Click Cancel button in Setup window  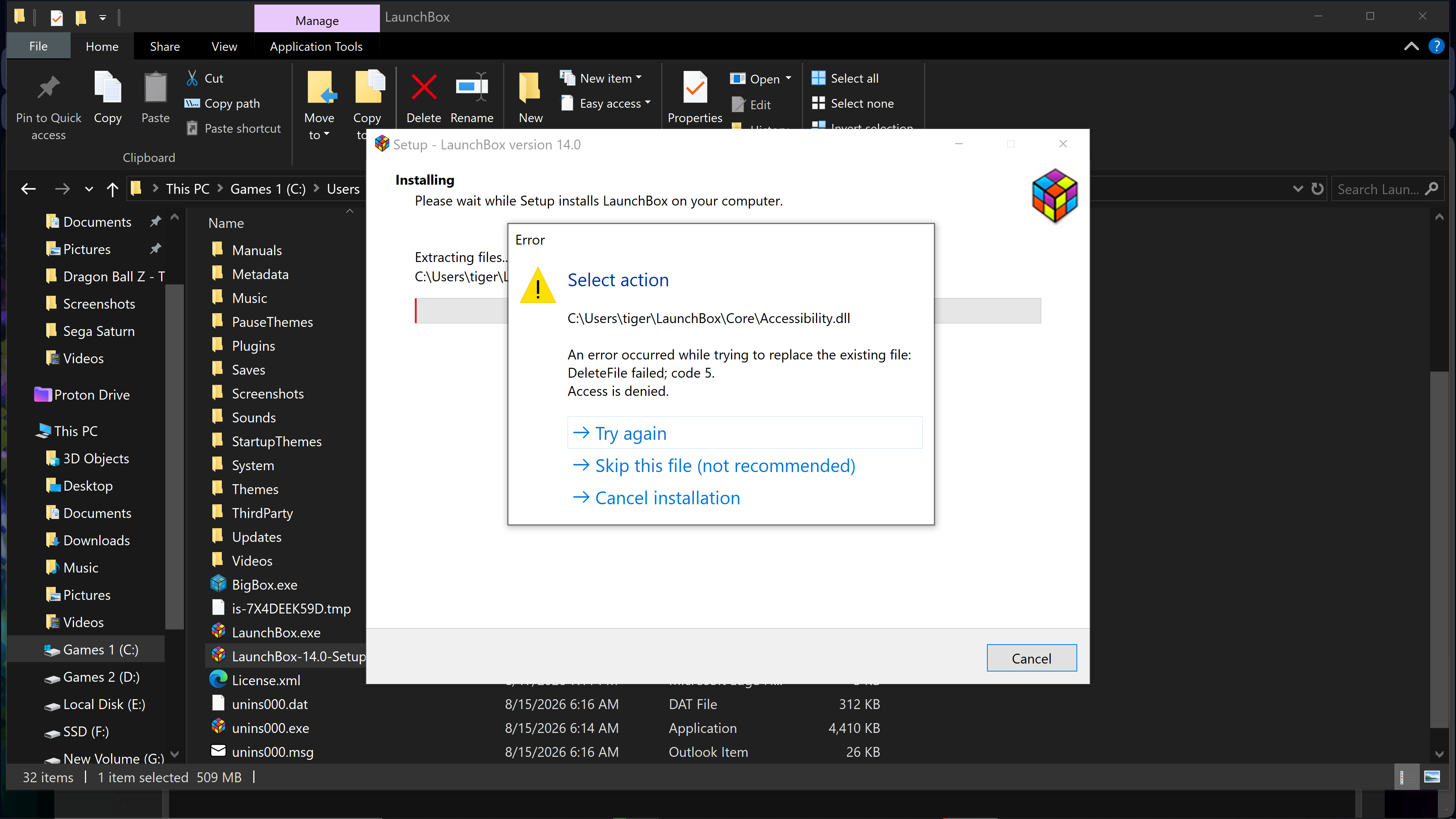pyautogui.click(x=1031, y=658)
